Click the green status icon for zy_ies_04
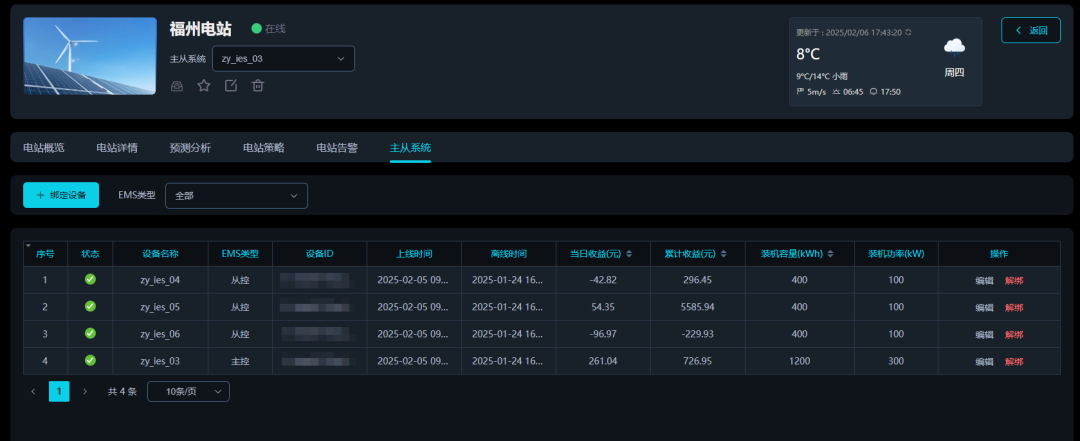The height and width of the screenshot is (441, 1080). [x=90, y=279]
